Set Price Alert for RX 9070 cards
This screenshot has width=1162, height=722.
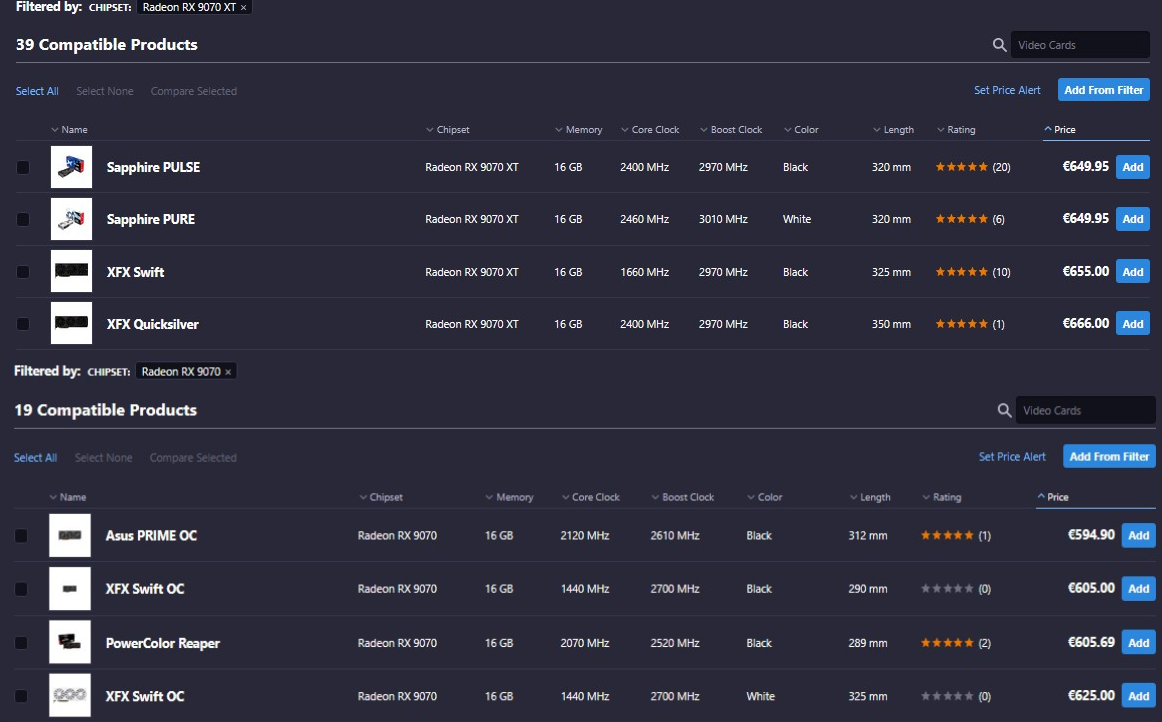tap(1012, 457)
